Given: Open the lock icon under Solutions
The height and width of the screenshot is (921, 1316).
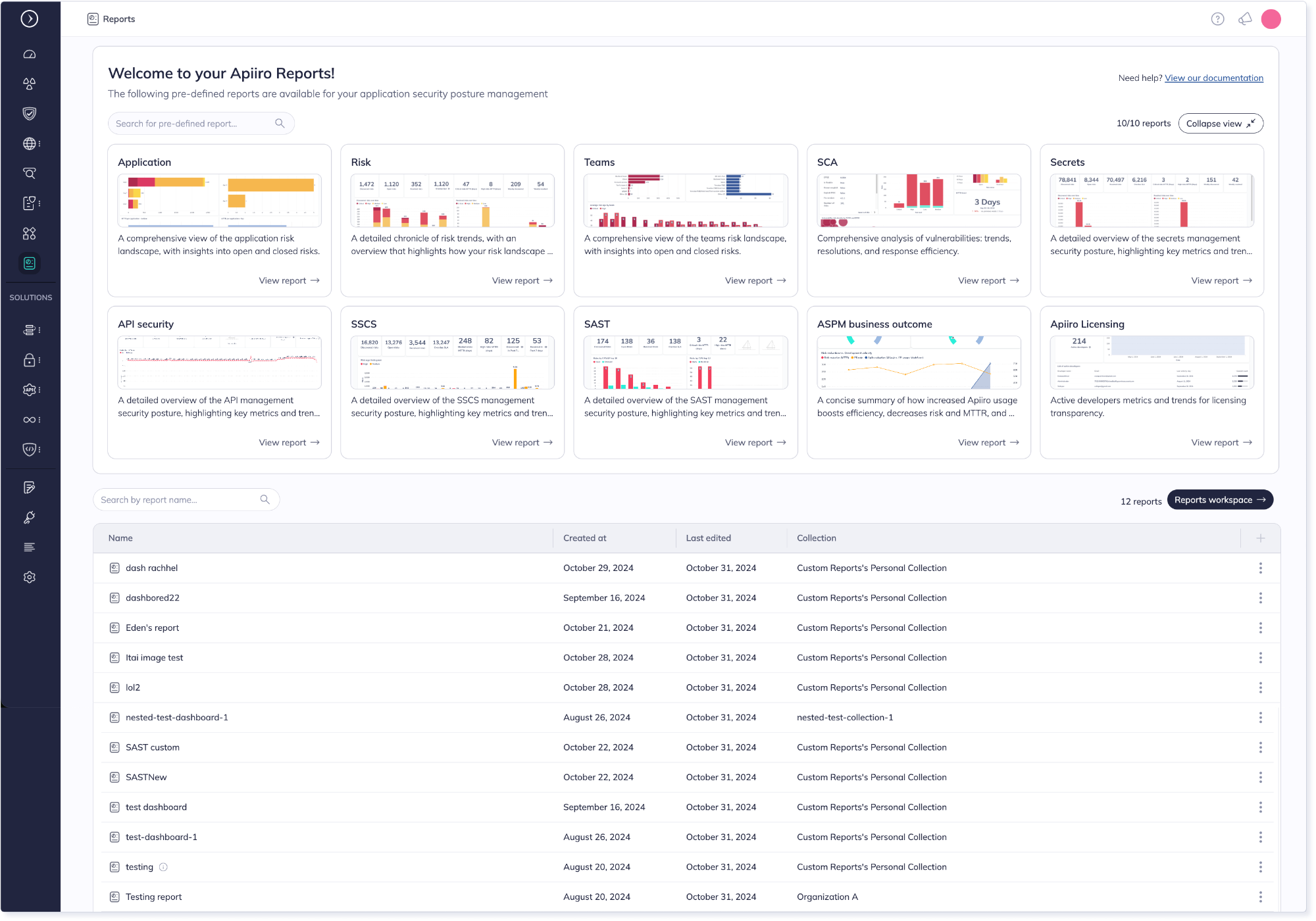Looking at the screenshot, I should [x=30, y=360].
